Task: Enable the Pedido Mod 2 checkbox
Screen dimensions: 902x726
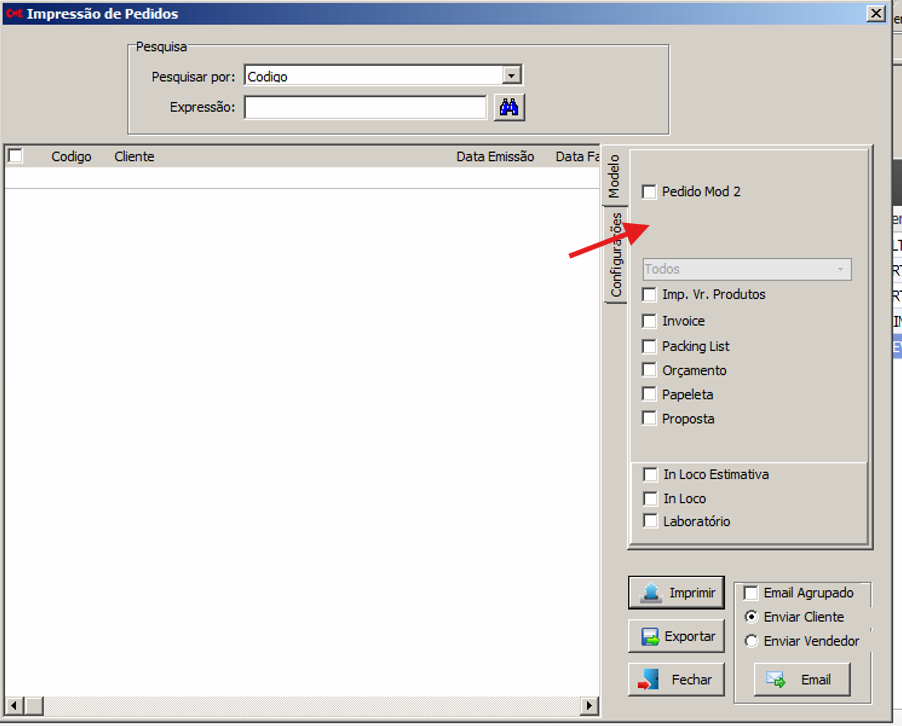Action: click(x=650, y=191)
